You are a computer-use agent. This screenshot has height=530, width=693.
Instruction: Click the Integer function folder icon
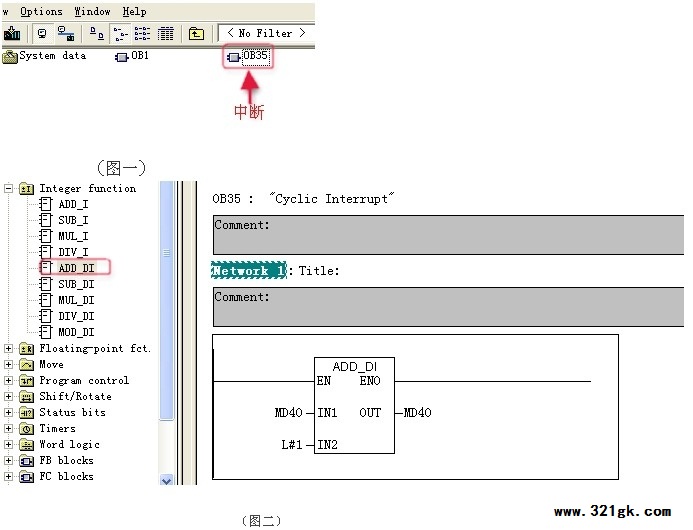27,189
